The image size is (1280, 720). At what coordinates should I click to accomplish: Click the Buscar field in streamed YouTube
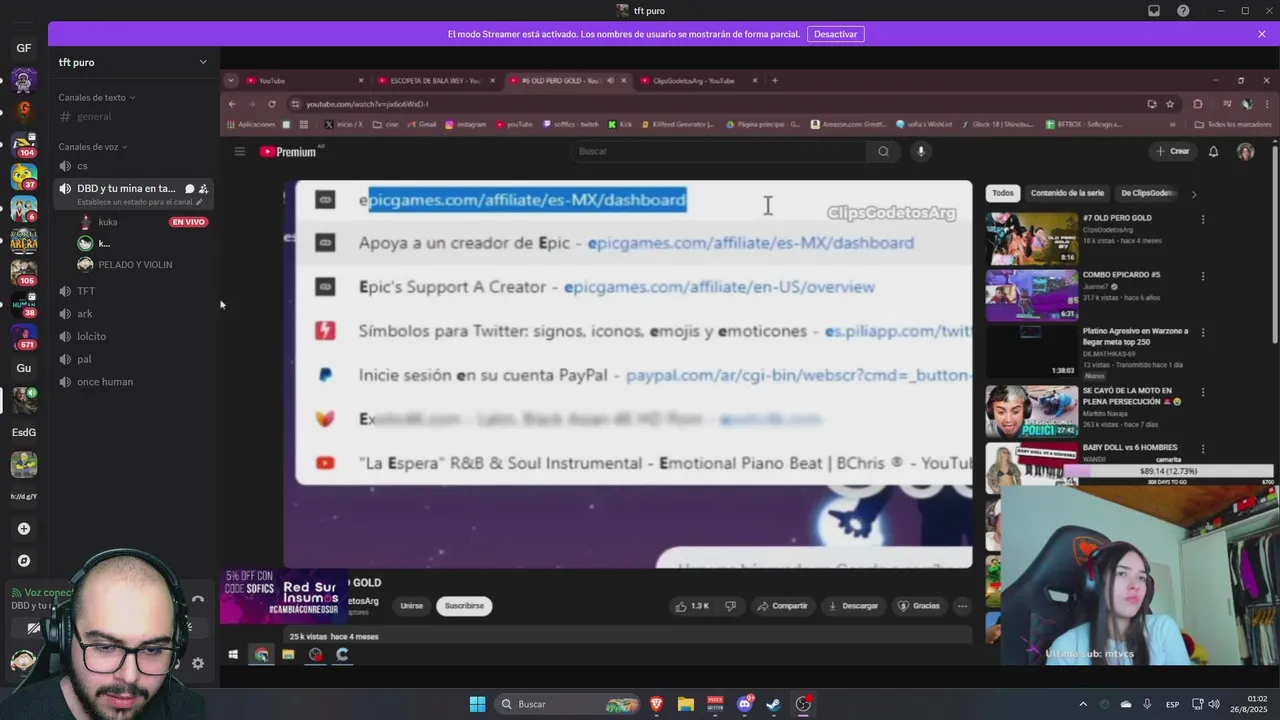(x=720, y=151)
